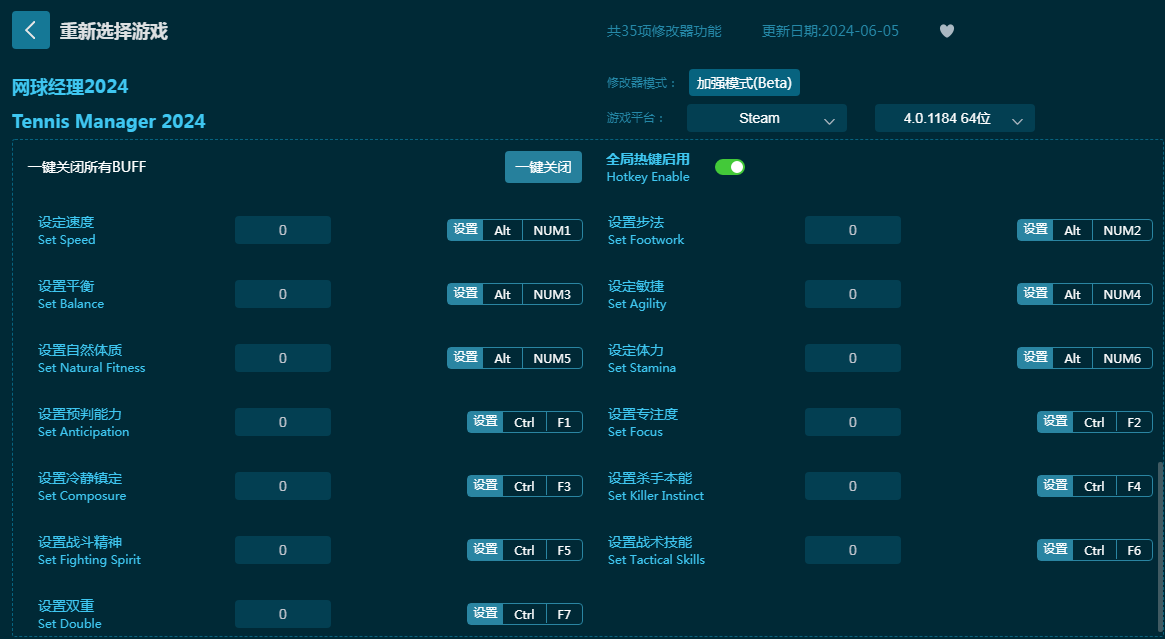Image resolution: width=1165 pixels, height=639 pixels.
Task: Click 设置 button for Set Tactical Skills
Action: (x=1055, y=550)
